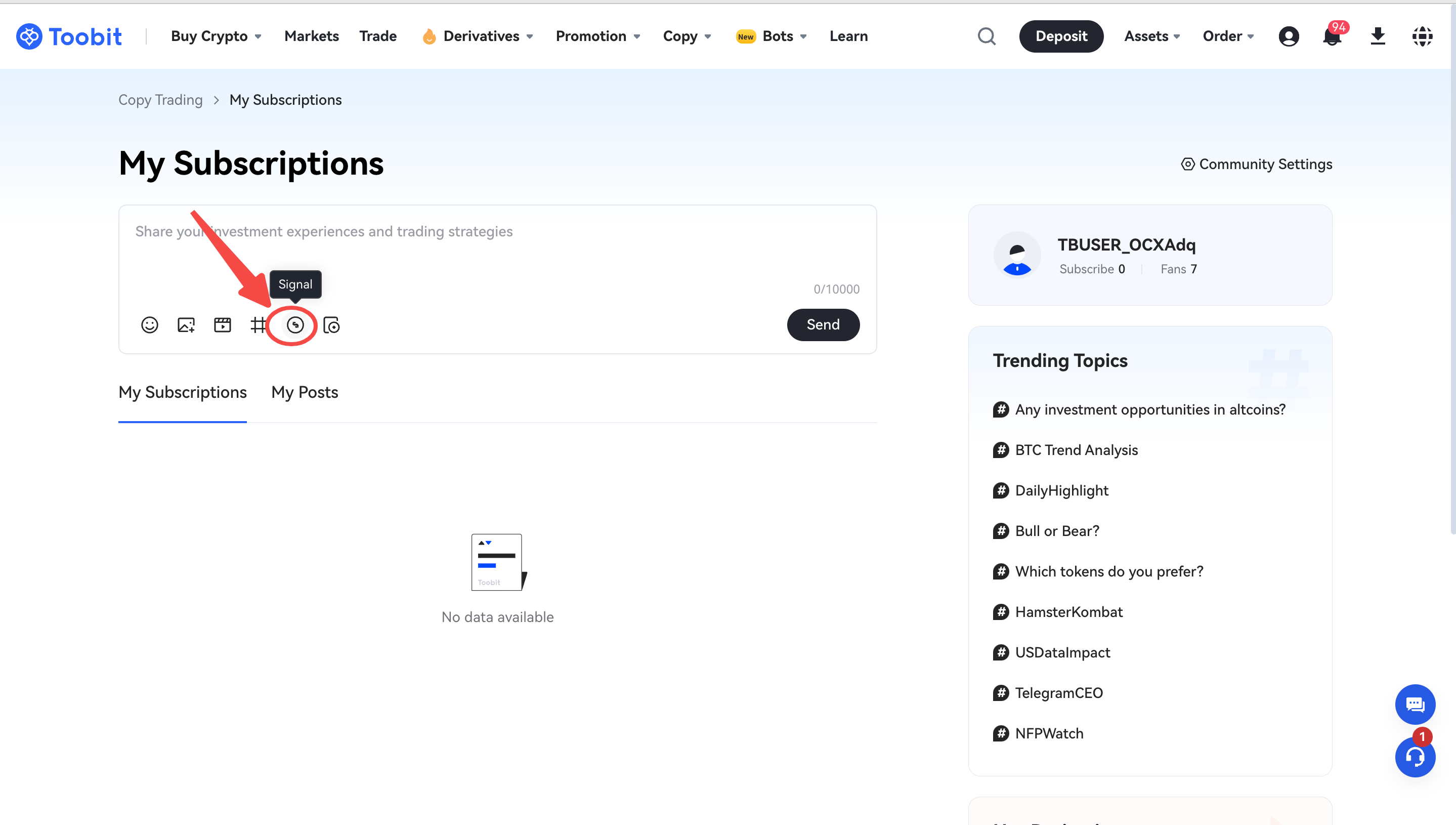Insert a hashtag topic

(258, 324)
